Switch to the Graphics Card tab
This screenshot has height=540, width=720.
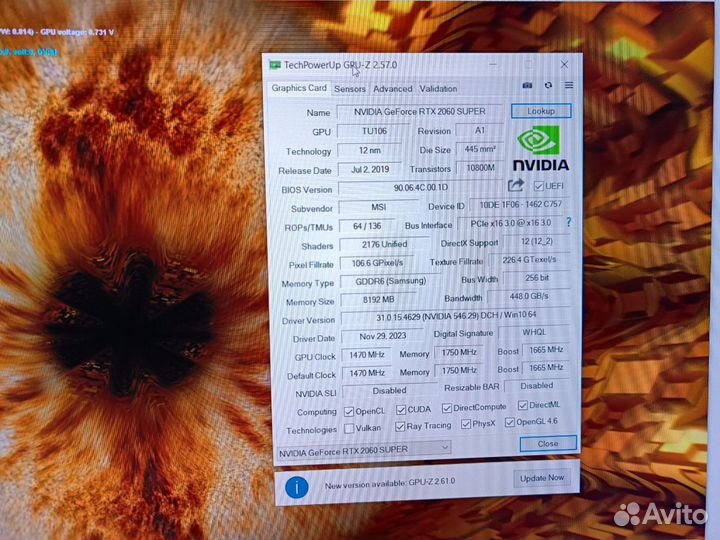(x=299, y=88)
